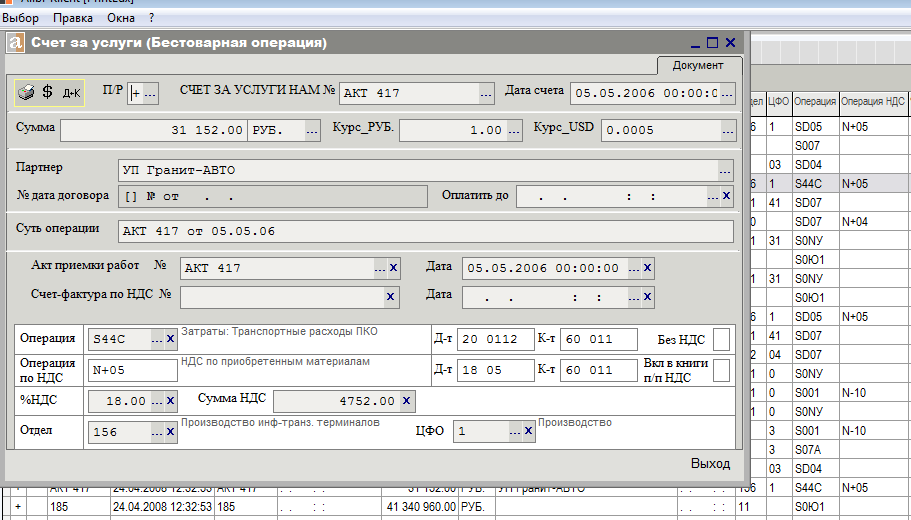Open Курс_РУБ. ellipsis button
Image resolution: width=911 pixels, height=520 pixels.
[x=514, y=130]
